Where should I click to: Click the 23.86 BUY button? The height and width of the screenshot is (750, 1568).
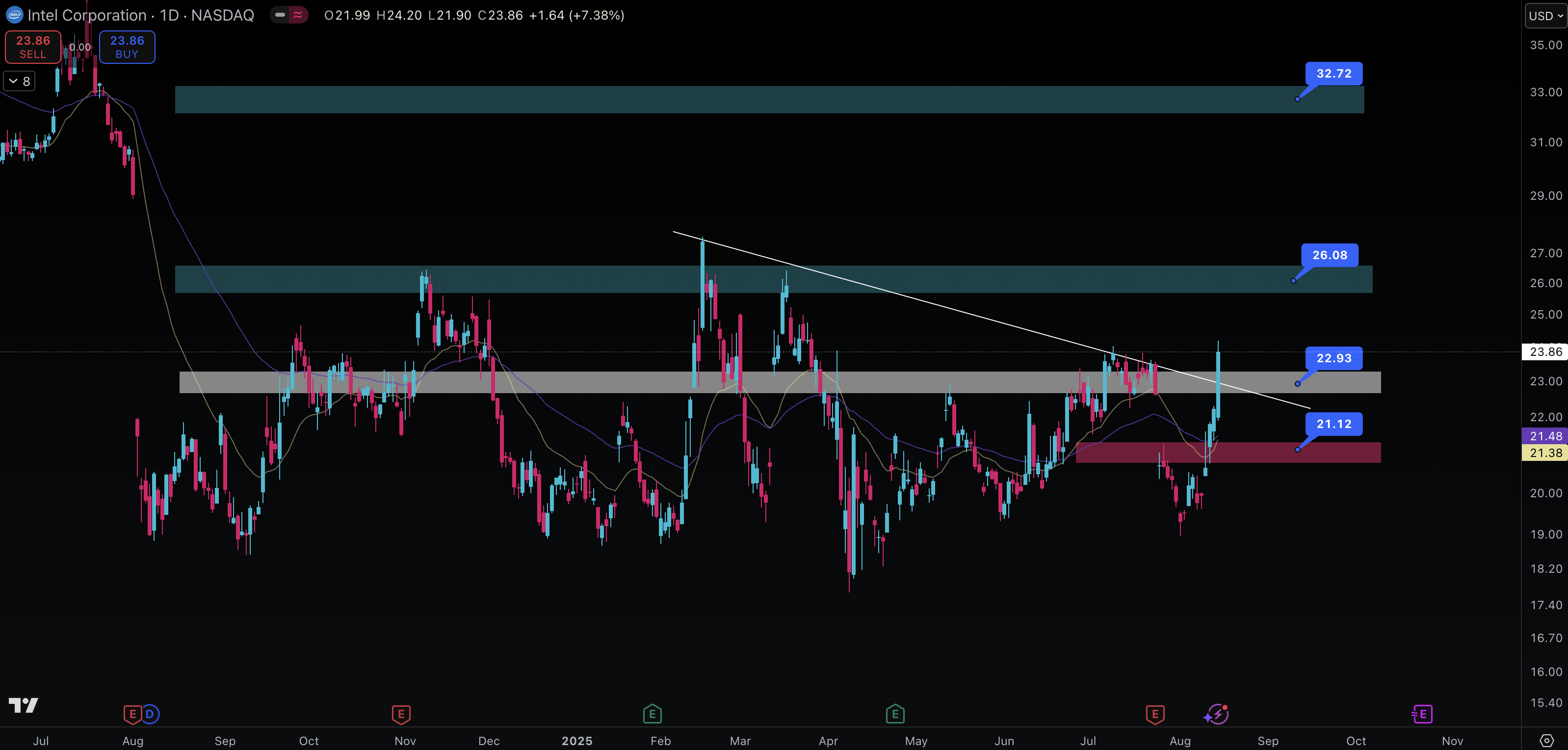(x=127, y=47)
